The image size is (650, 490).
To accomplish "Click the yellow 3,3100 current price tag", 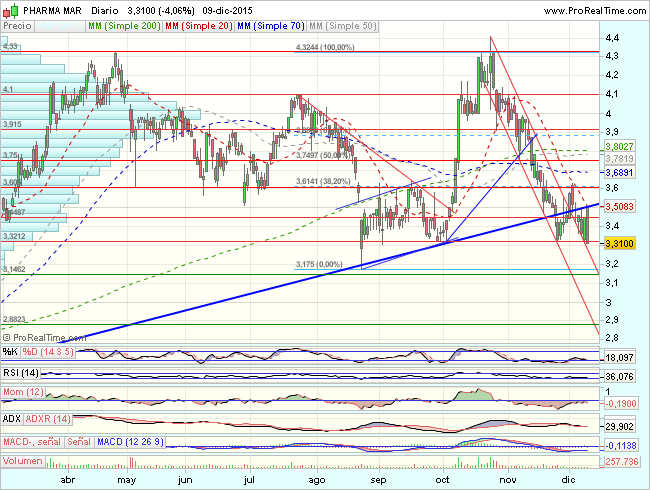I will 619,243.
